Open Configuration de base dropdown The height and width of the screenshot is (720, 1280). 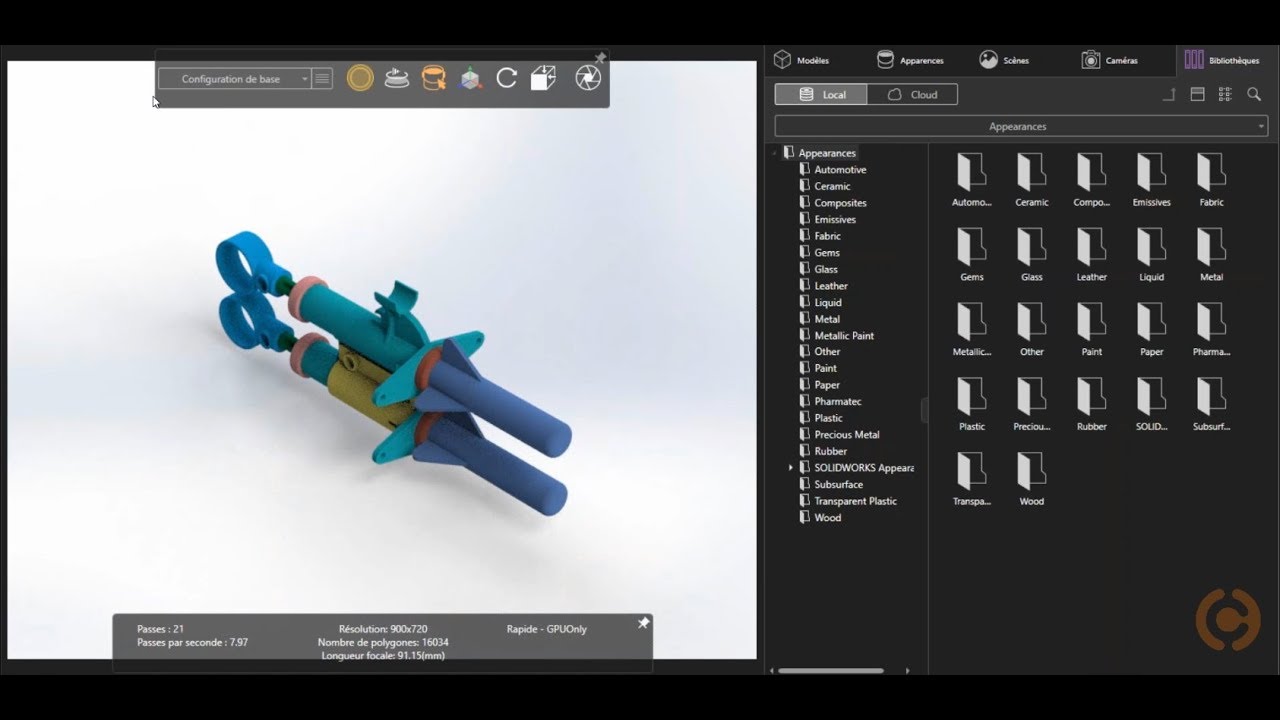(x=235, y=79)
